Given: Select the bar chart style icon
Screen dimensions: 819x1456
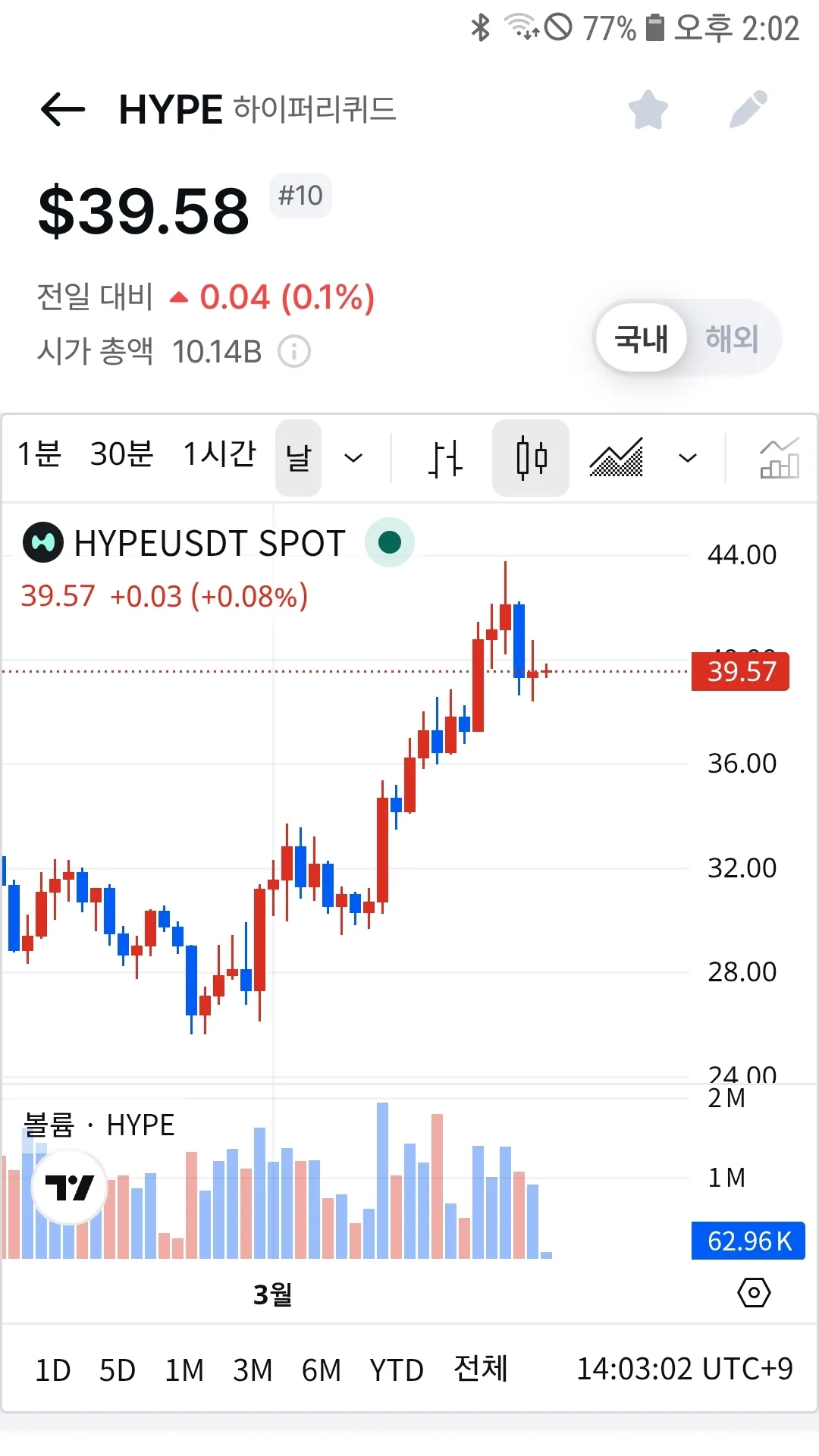Looking at the screenshot, I should (444, 458).
